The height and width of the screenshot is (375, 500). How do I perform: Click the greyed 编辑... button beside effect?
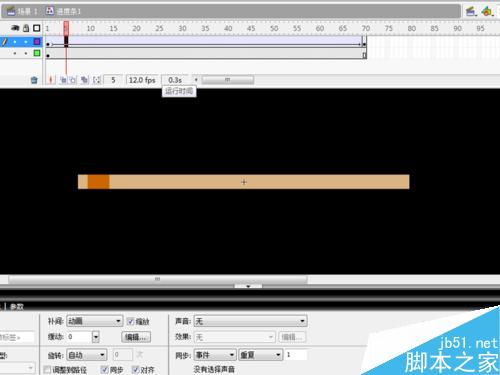(x=292, y=337)
